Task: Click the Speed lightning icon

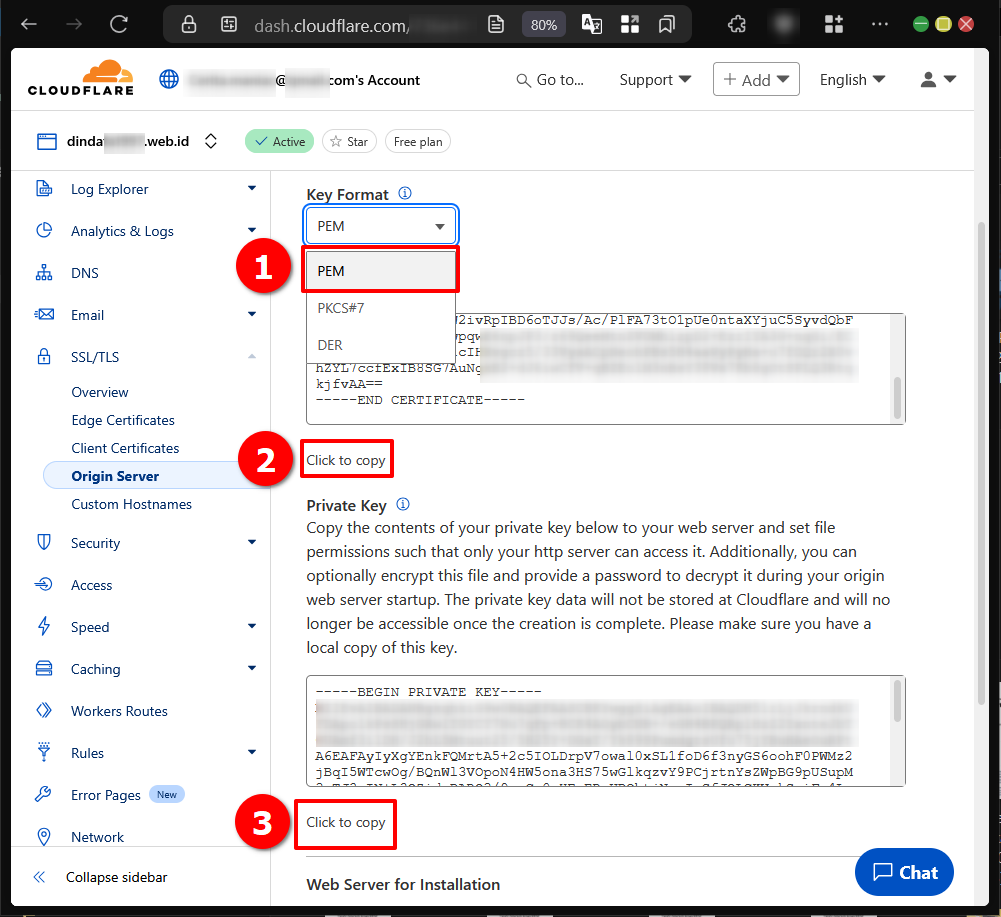Action: (x=44, y=626)
